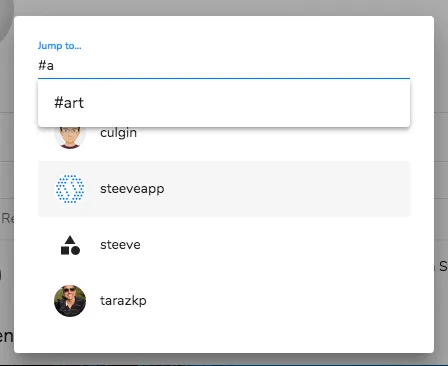Select the steeveapp name label
The image size is (448, 366).
pos(132,189)
